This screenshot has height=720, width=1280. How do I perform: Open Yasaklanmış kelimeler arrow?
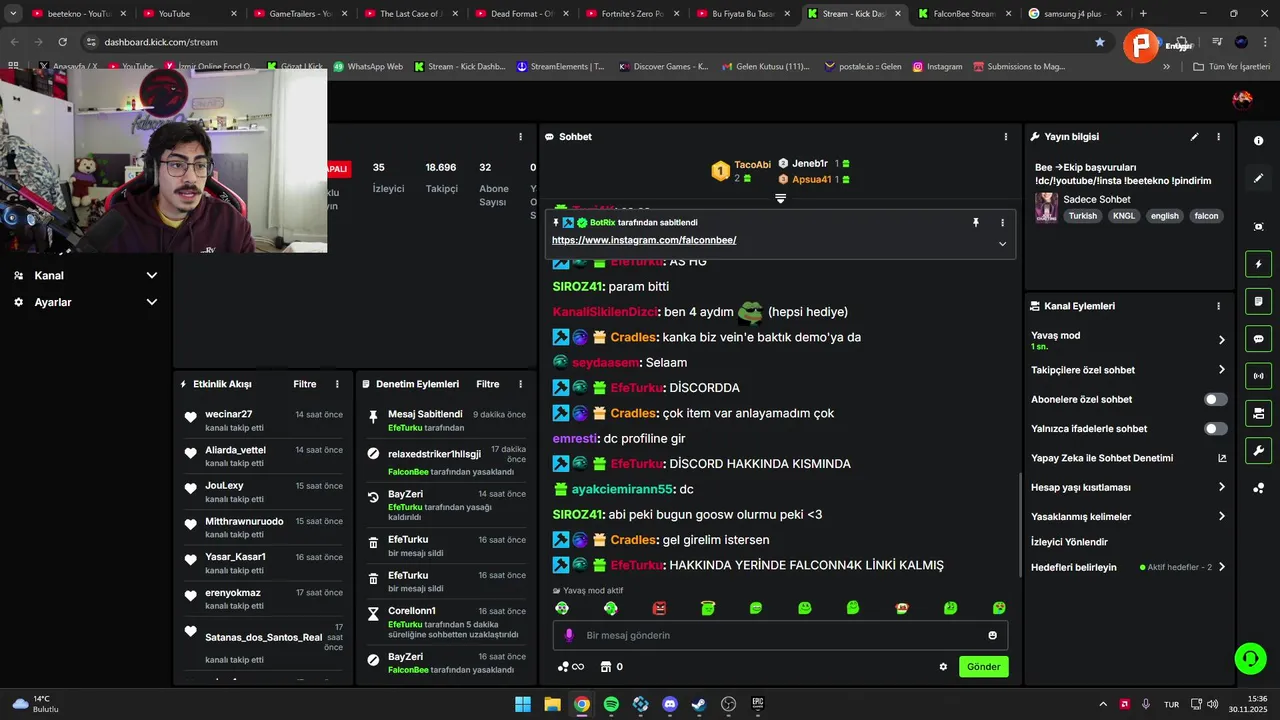1221,517
